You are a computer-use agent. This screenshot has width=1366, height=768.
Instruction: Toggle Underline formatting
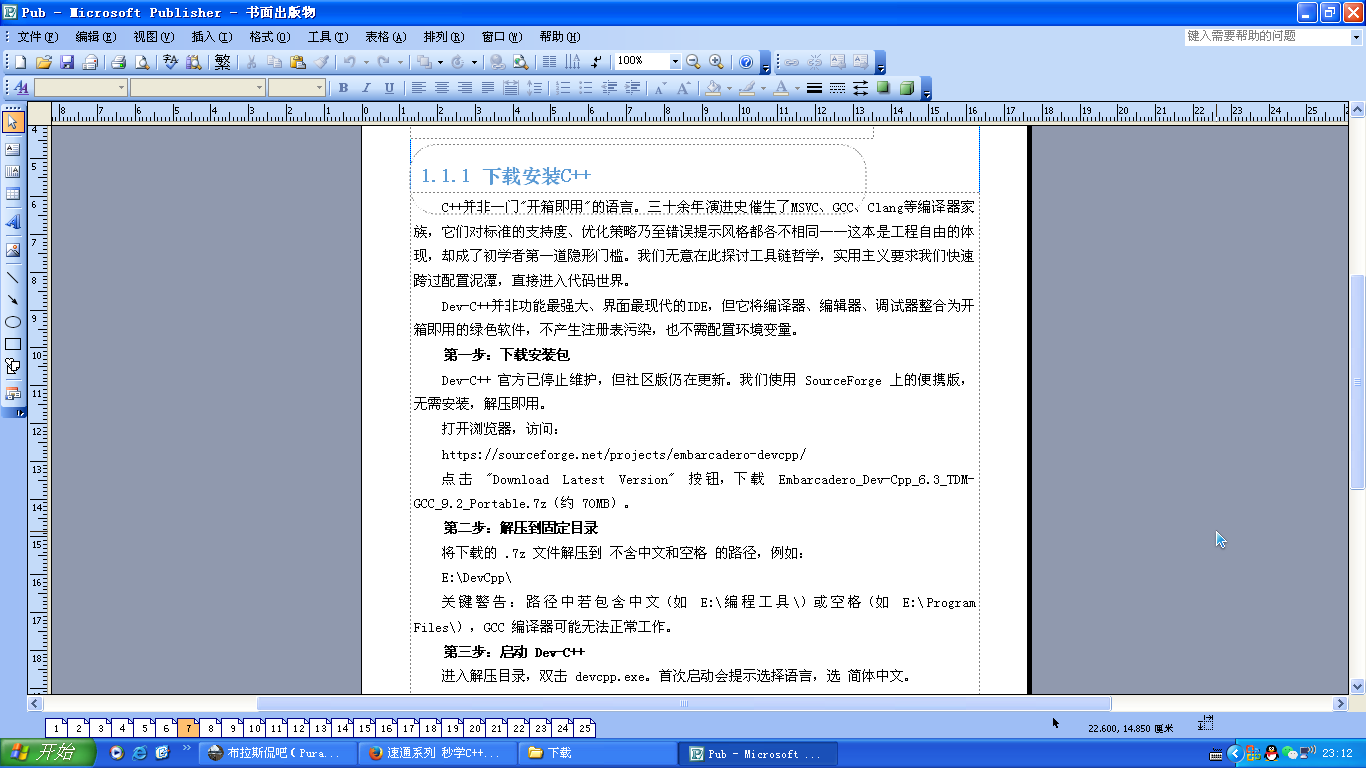[389, 88]
